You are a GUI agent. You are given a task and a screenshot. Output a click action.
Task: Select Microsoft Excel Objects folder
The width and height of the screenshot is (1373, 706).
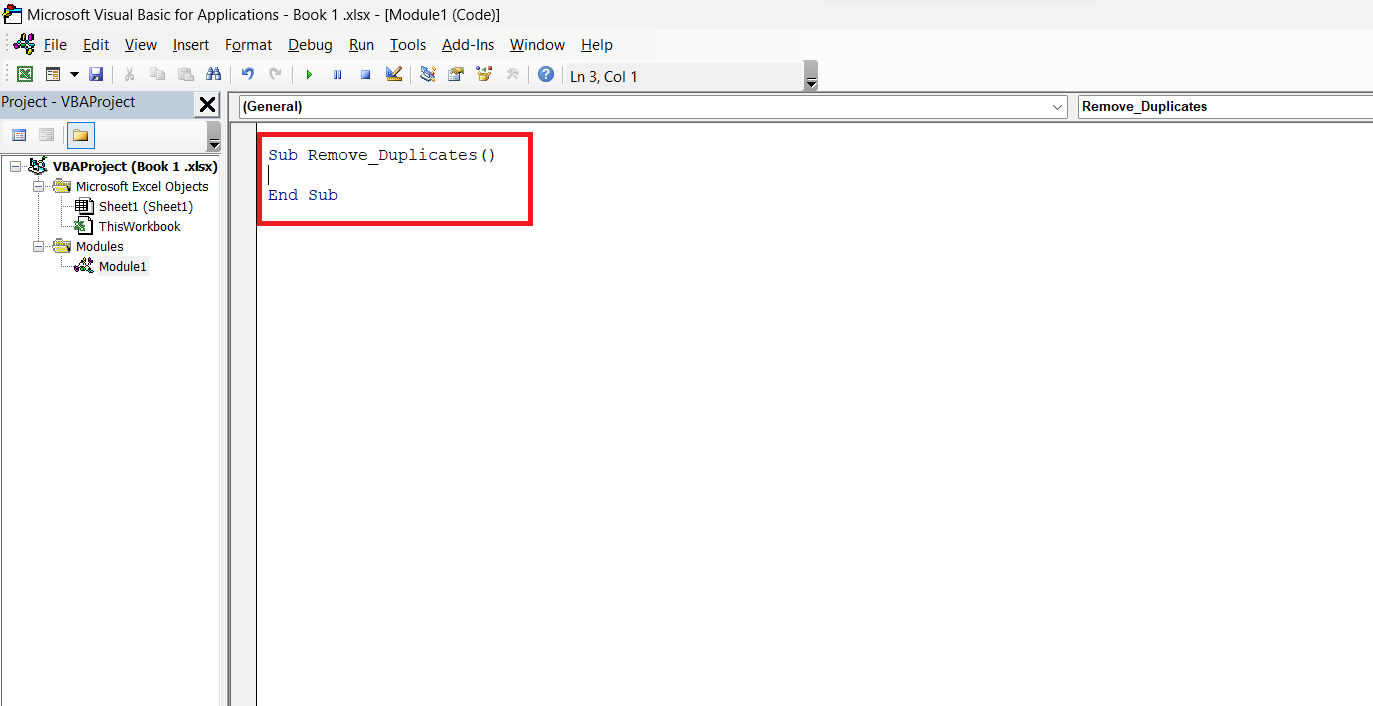[142, 186]
